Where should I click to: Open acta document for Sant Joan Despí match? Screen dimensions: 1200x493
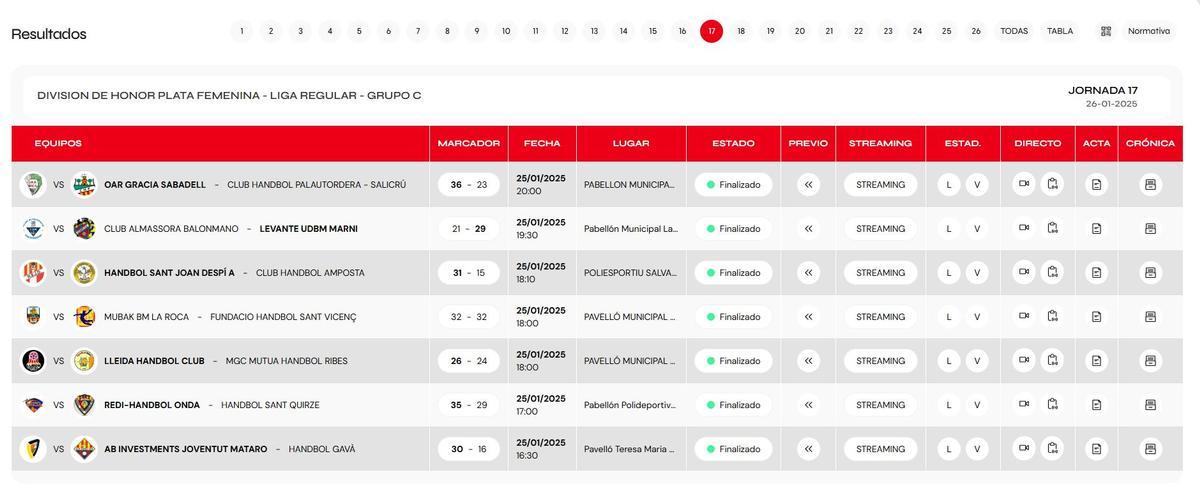pos(1096,273)
